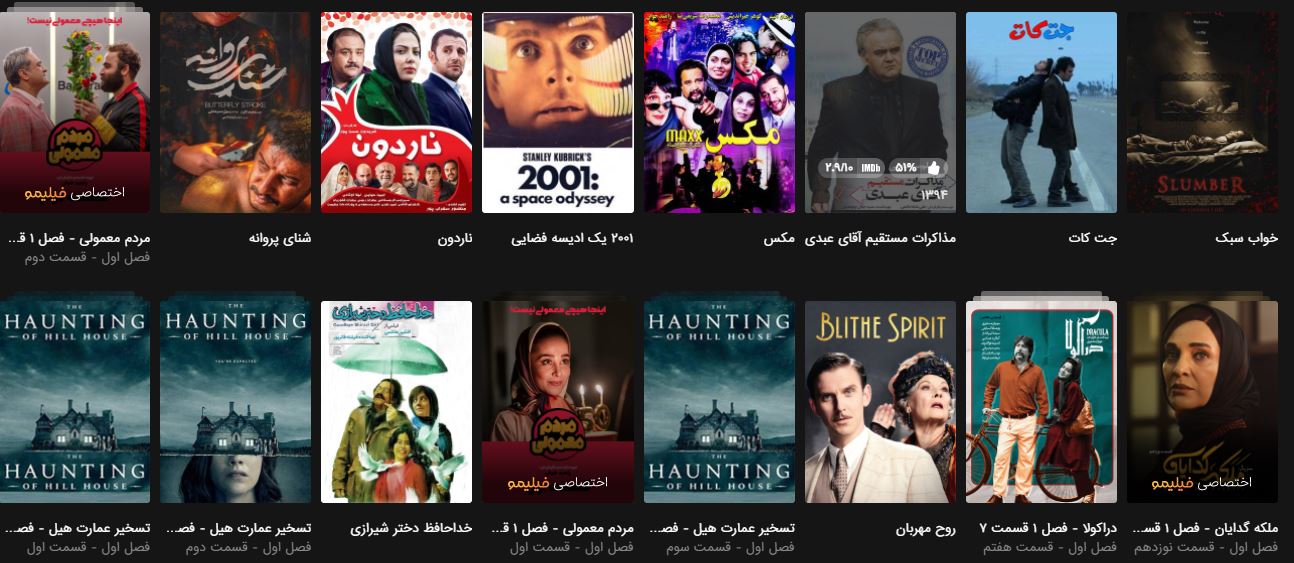This screenshot has width=1294, height=563.
Task: Open Haunting of Hill House قسمت دوم poster
Action: 236,402
